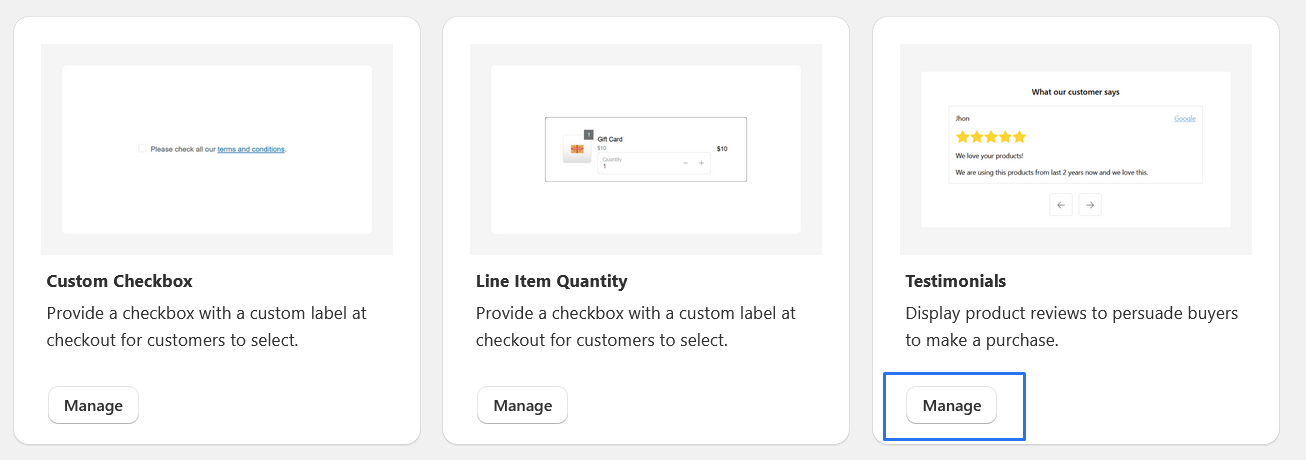Click the previous testimonial arrow
1306x460 pixels.
coord(1061,205)
